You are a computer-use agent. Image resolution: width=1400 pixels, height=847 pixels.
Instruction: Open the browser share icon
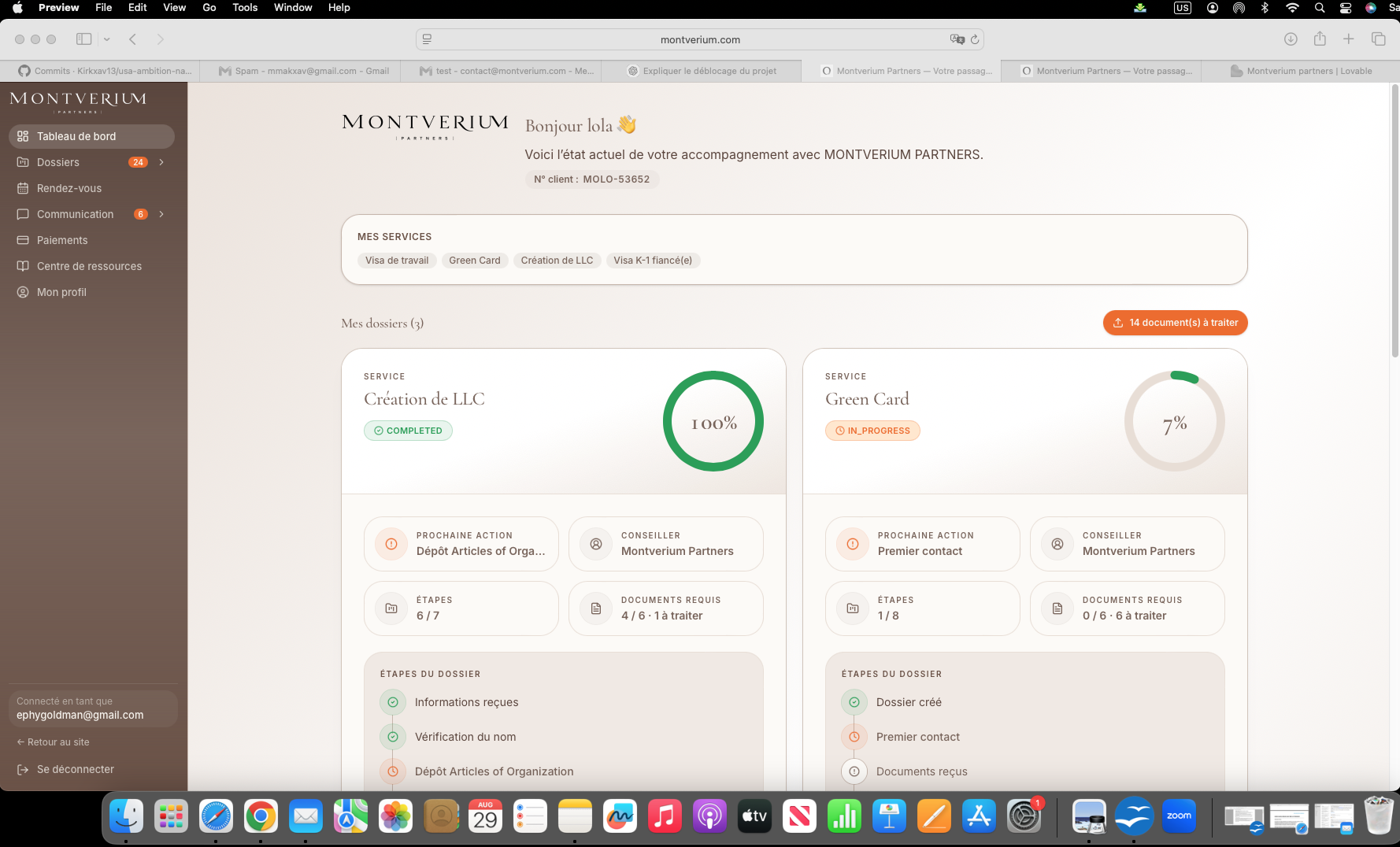[1320, 39]
